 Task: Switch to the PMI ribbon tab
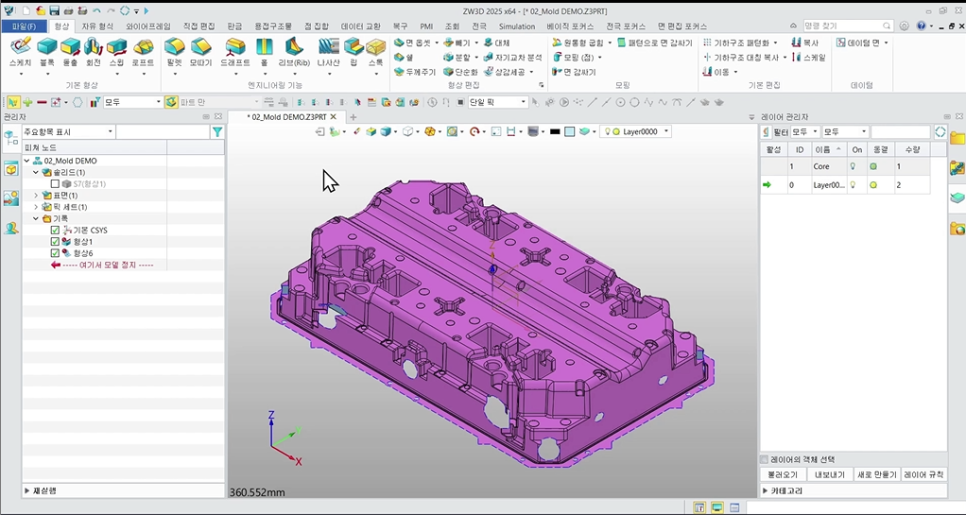426,26
